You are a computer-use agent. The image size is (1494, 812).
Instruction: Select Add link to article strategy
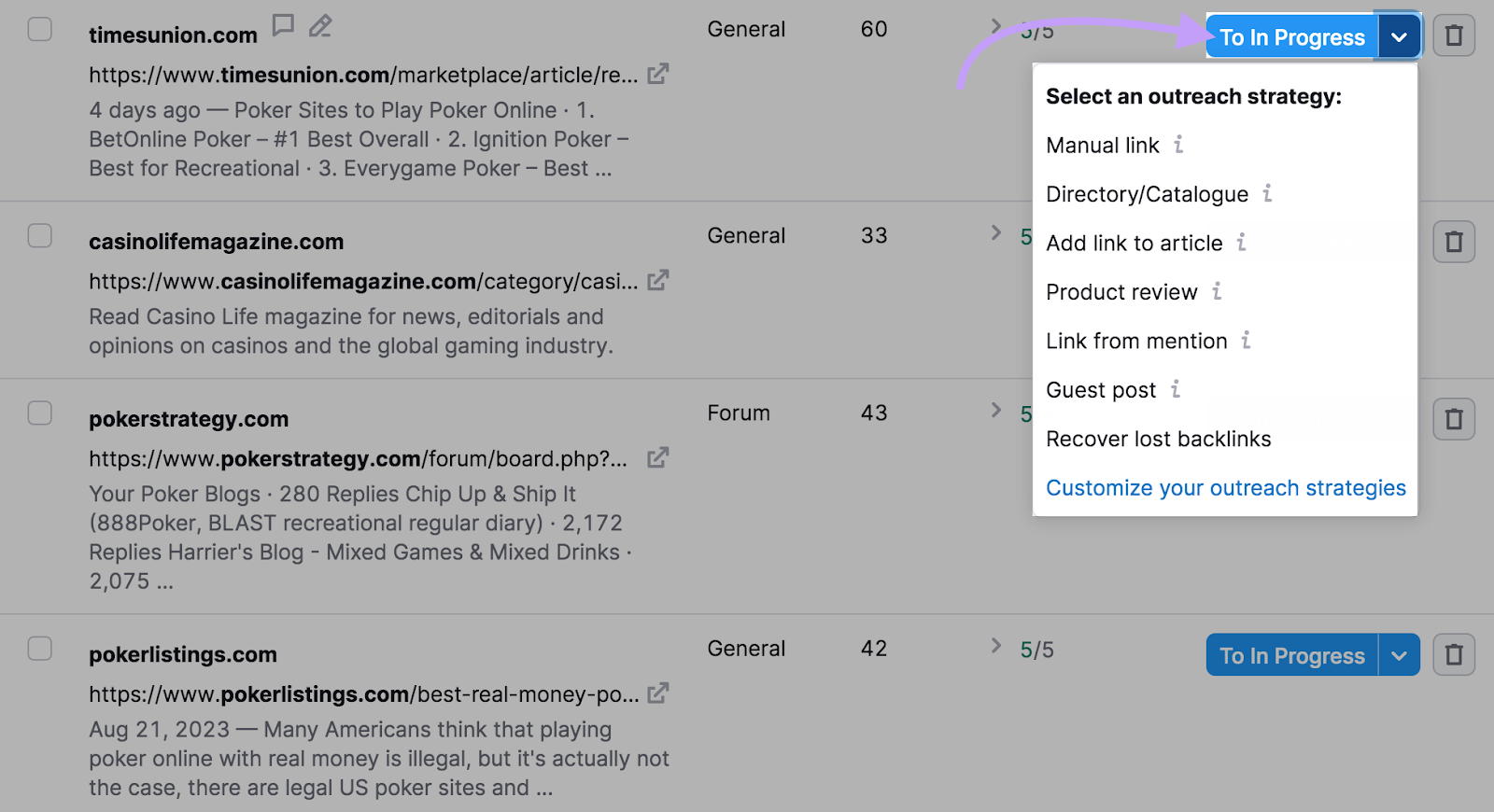(1134, 243)
